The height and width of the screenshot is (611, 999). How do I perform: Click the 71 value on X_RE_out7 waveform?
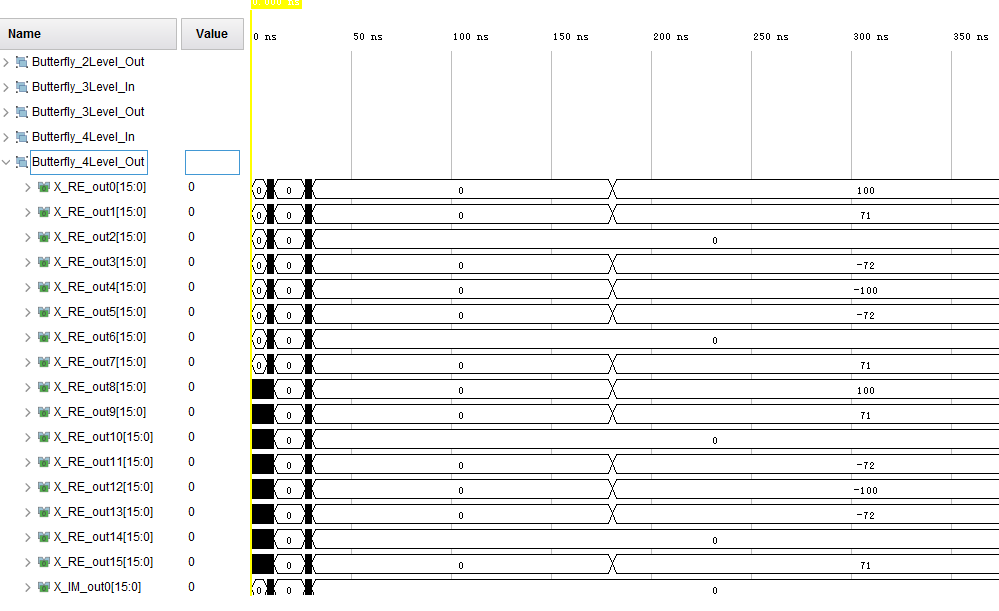(x=865, y=366)
